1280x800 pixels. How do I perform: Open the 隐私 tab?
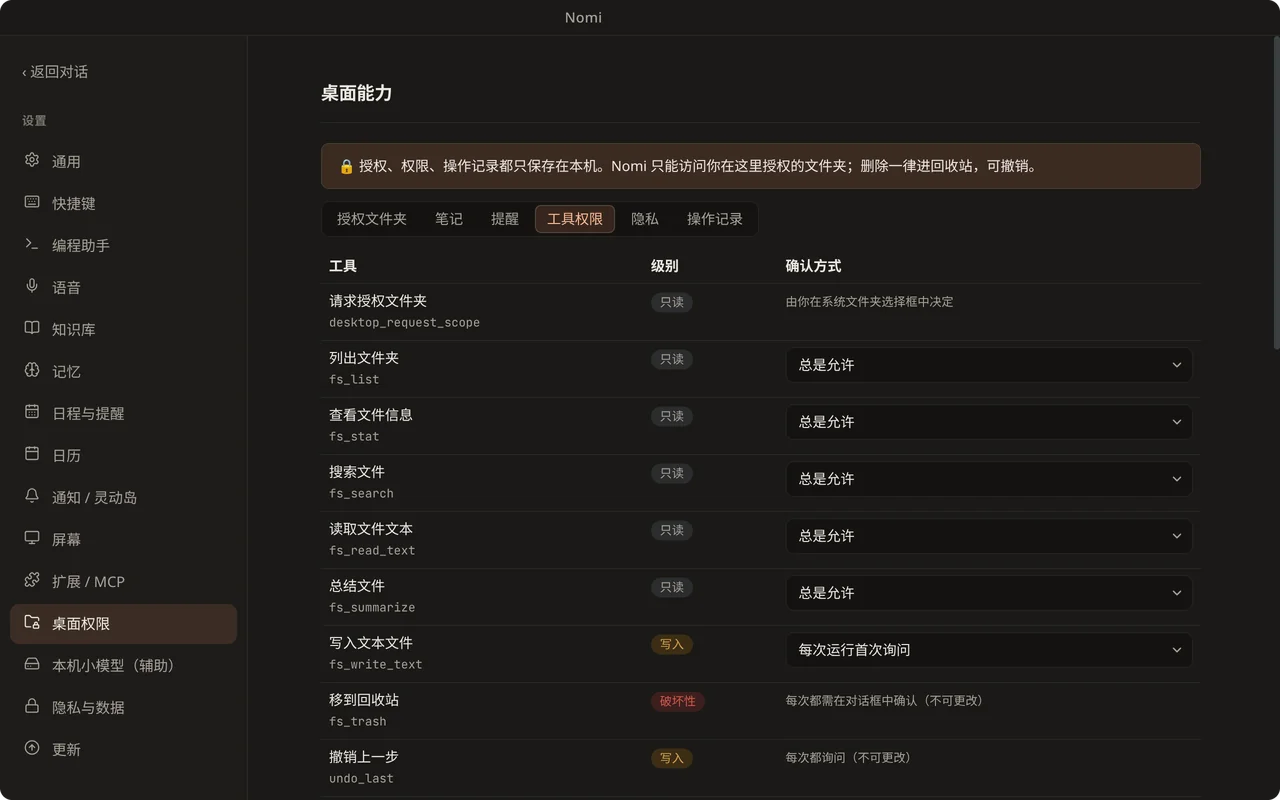click(x=645, y=219)
